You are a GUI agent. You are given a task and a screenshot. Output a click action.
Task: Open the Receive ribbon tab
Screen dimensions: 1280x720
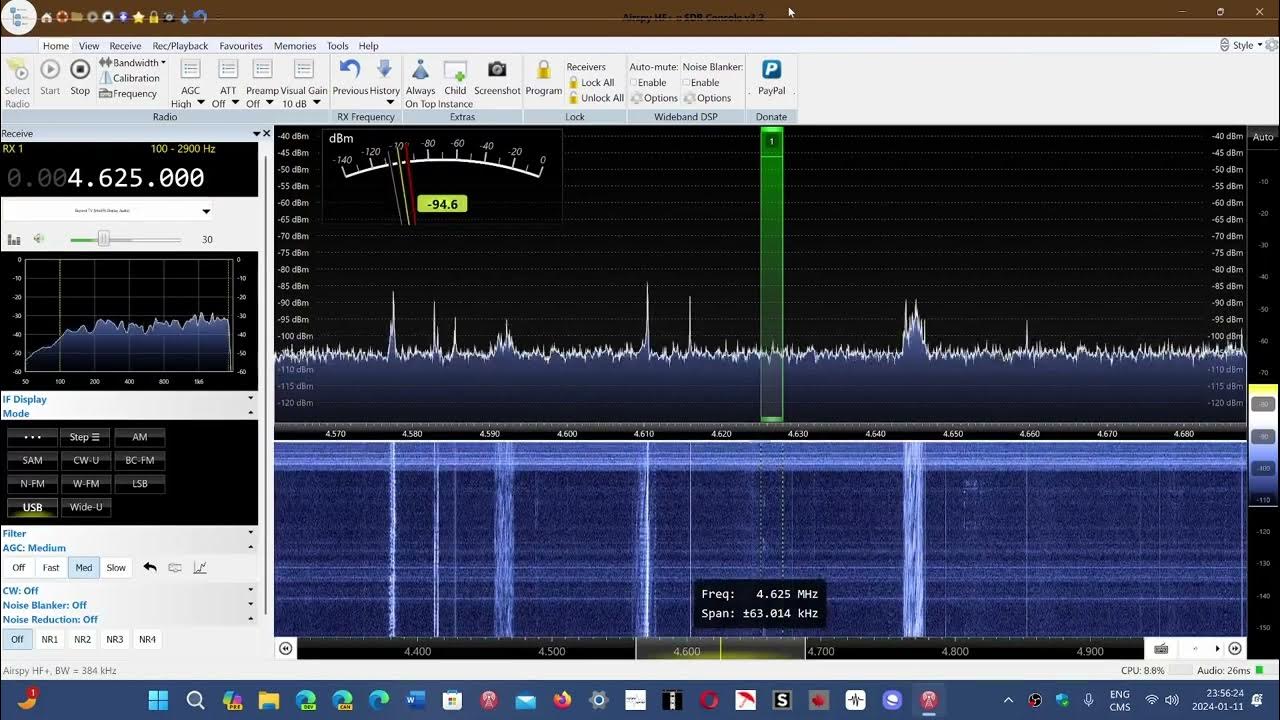pyautogui.click(x=125, y=46)
